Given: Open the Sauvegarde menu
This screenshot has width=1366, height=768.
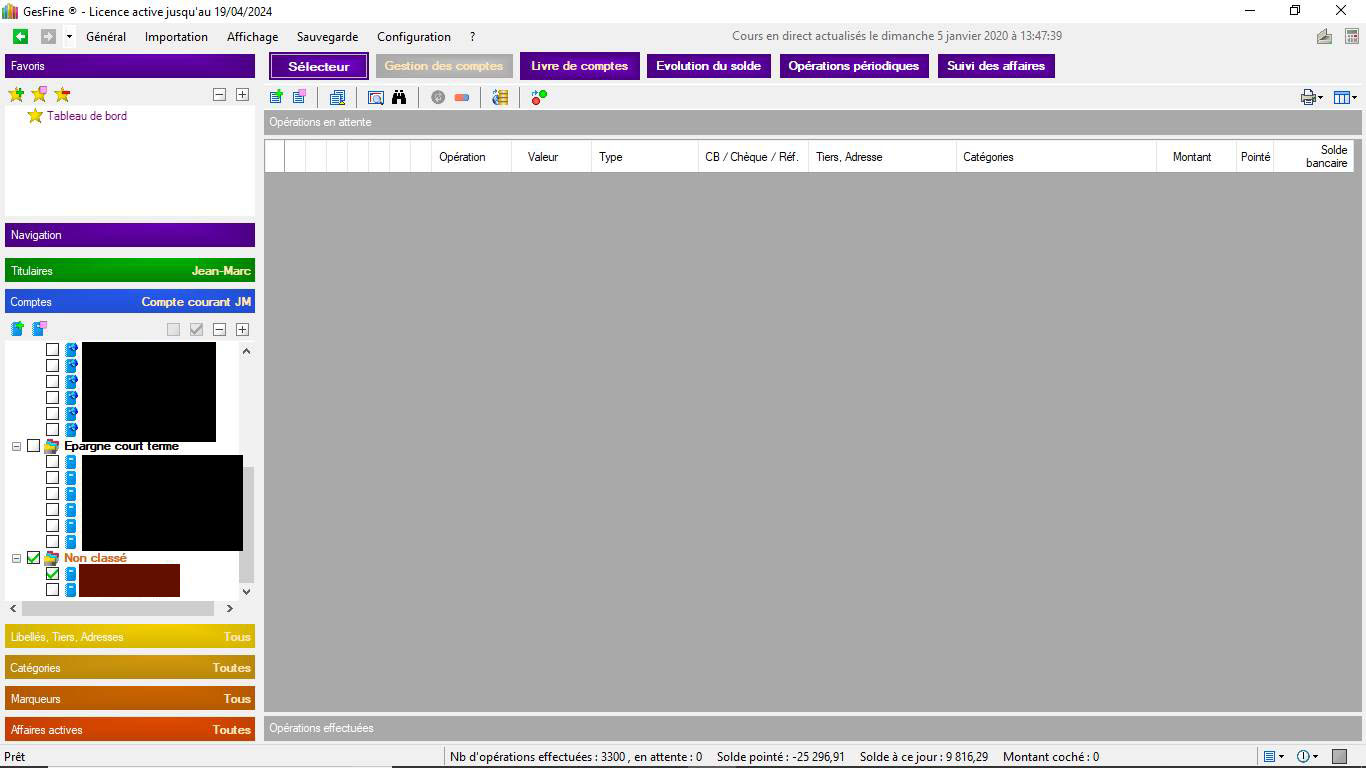Looking at the screenshot, I should coord(327,37).
